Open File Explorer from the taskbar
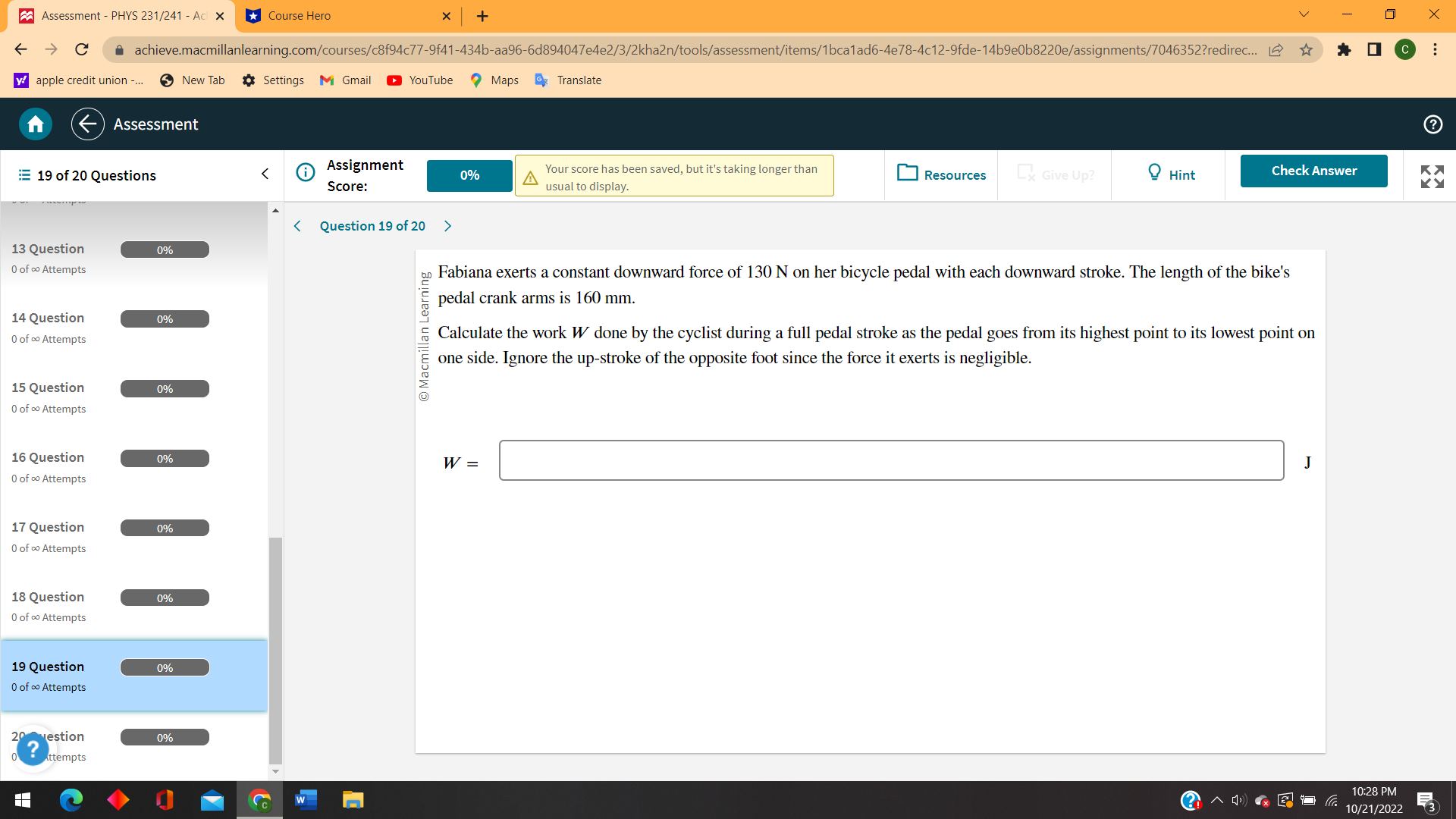Viewport: 1456px width, 819px height. 352,800
